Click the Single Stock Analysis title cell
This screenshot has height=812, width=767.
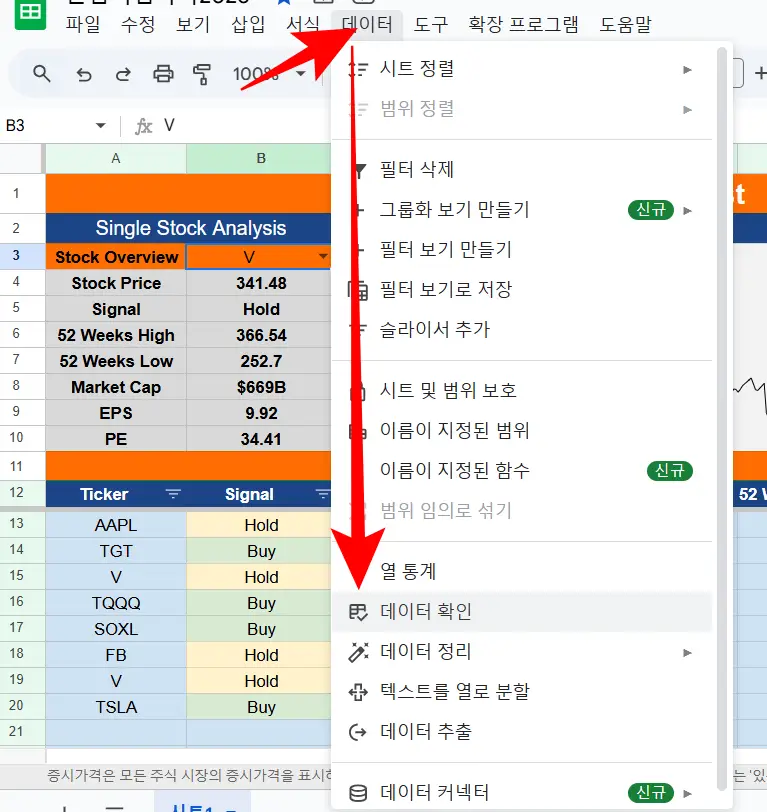189,228
